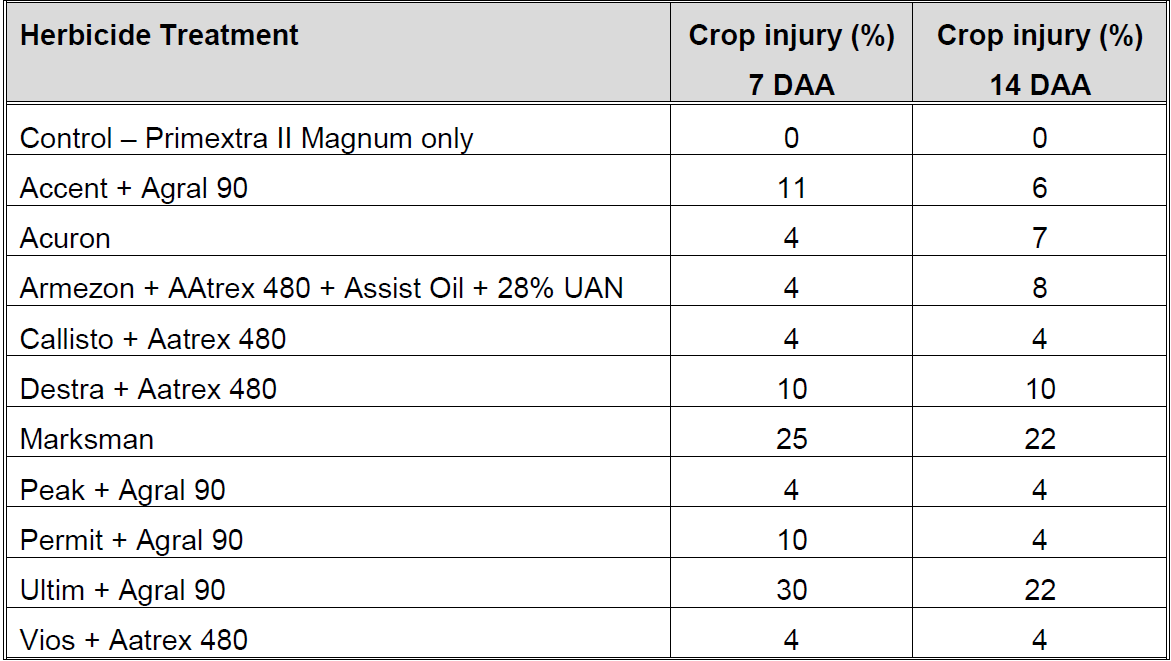This screenshot has height=661, width=1171.
Task: Click Armezon's 14 DAA injury value 8
Action: pyautogui.click(x=1040, y=289)
